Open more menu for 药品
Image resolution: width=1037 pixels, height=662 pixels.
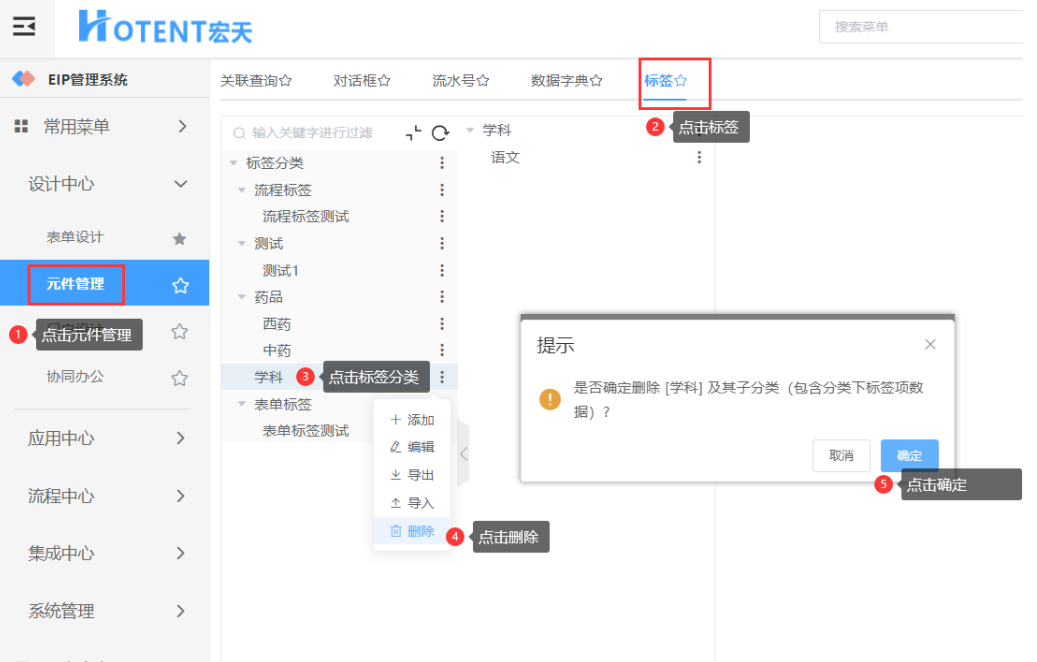[x=442, y=297]
